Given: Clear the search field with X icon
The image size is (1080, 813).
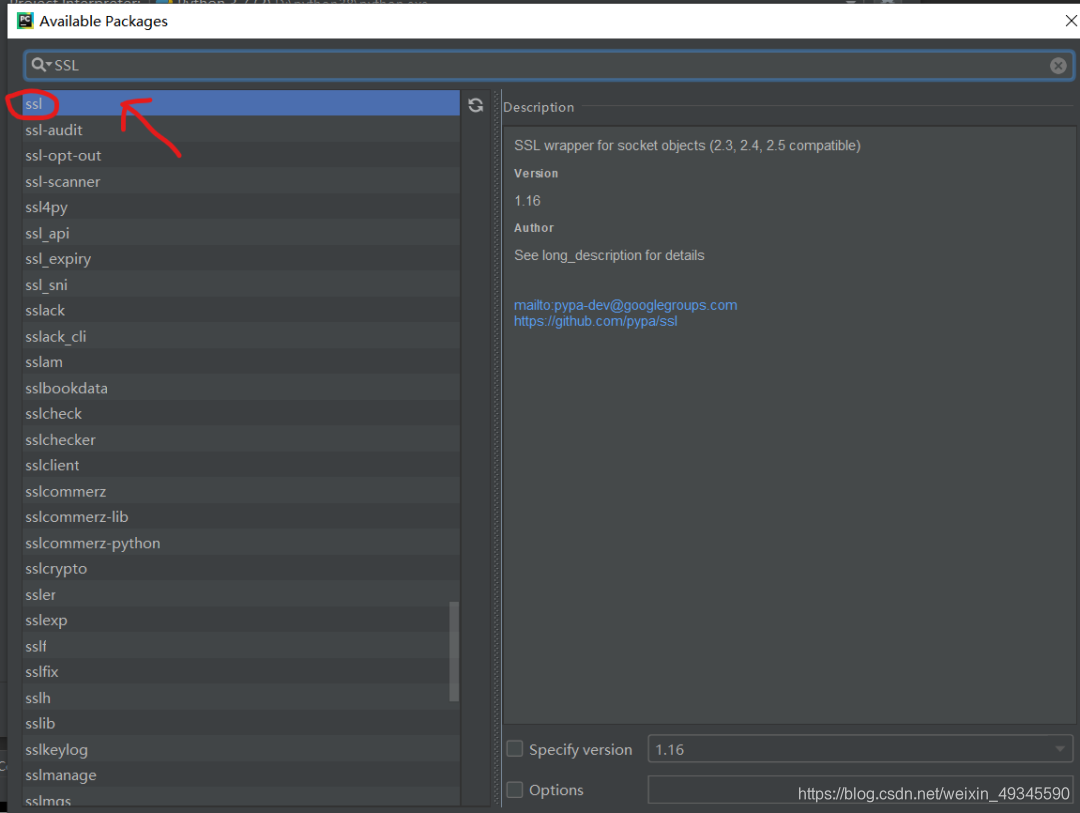Looking at the screenshot, I should (1058, 65).
